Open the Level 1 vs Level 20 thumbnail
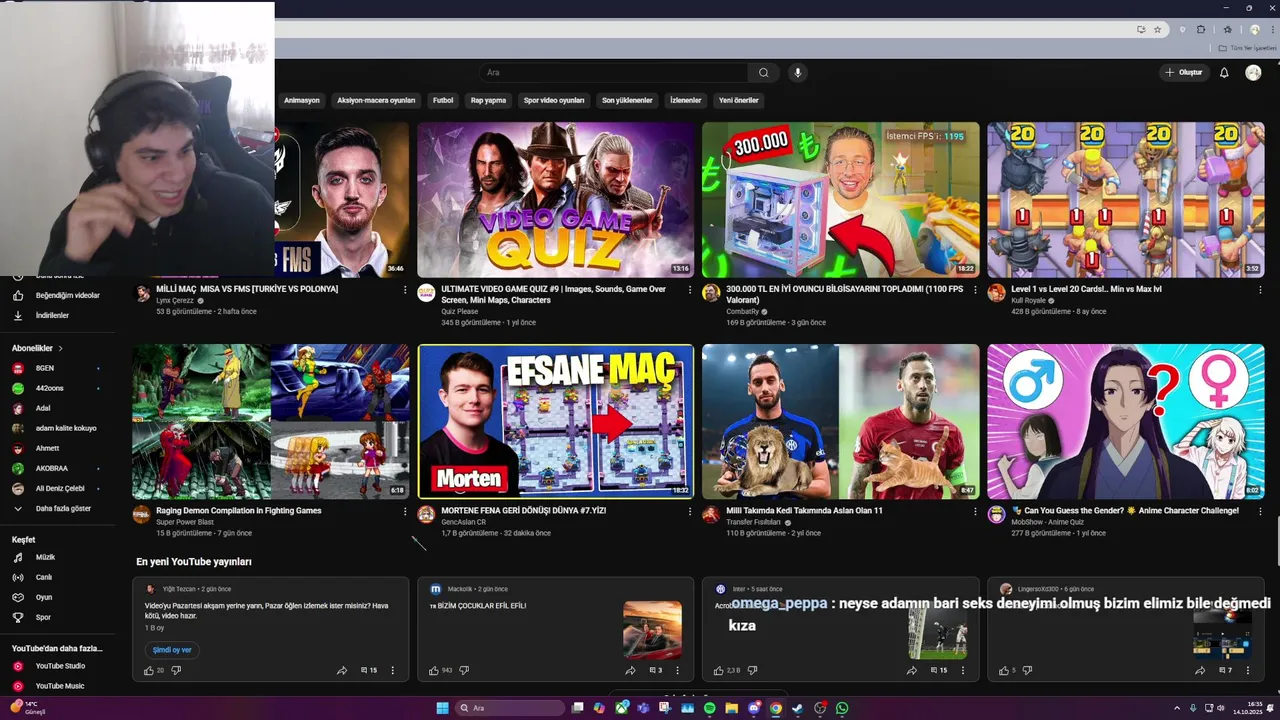The width and height of the screenshot is (1280, 720). pos(1126,200)
